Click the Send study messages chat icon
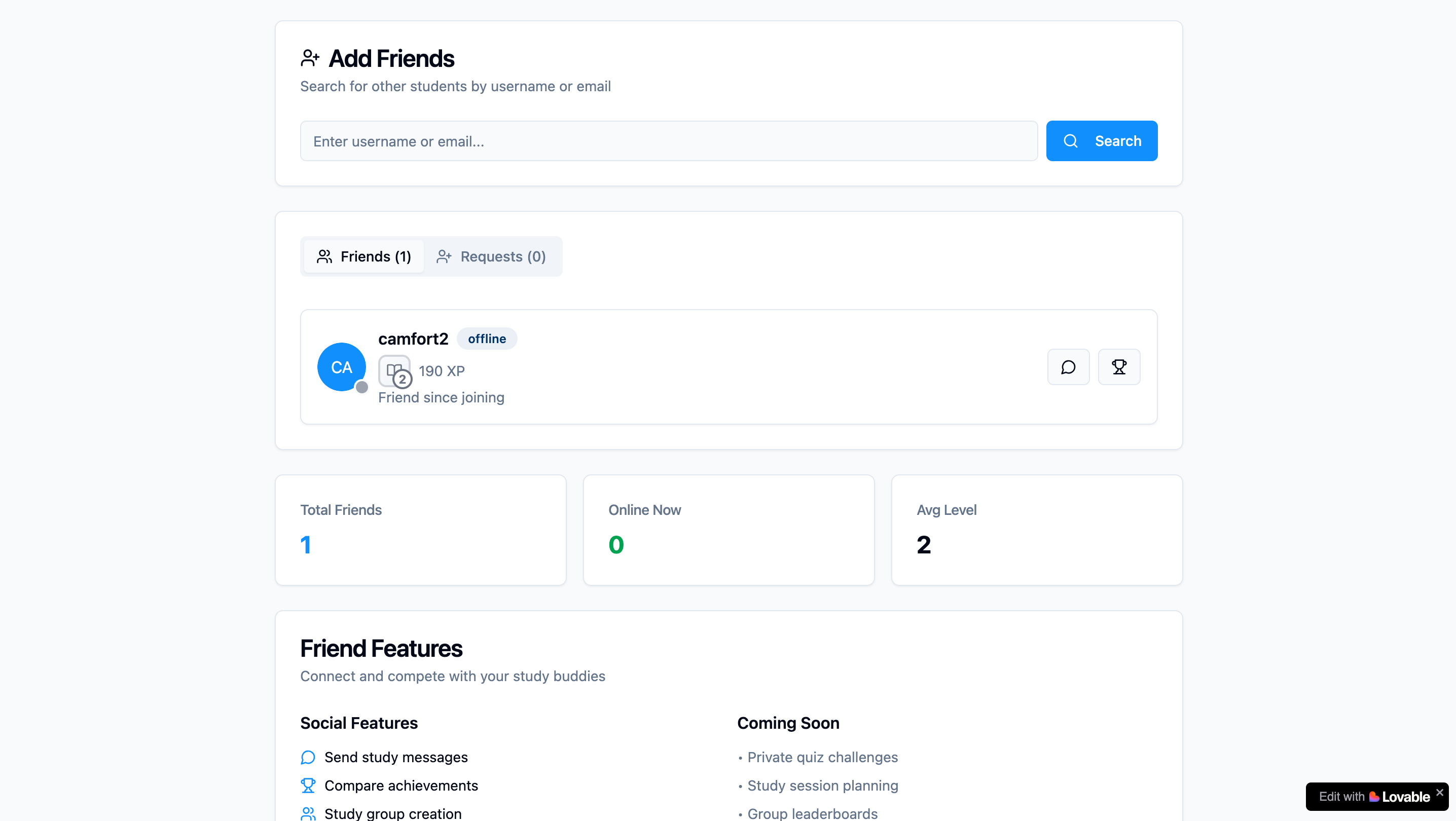Viewport: 1456px width, 821px height. [x=308, y=757]
